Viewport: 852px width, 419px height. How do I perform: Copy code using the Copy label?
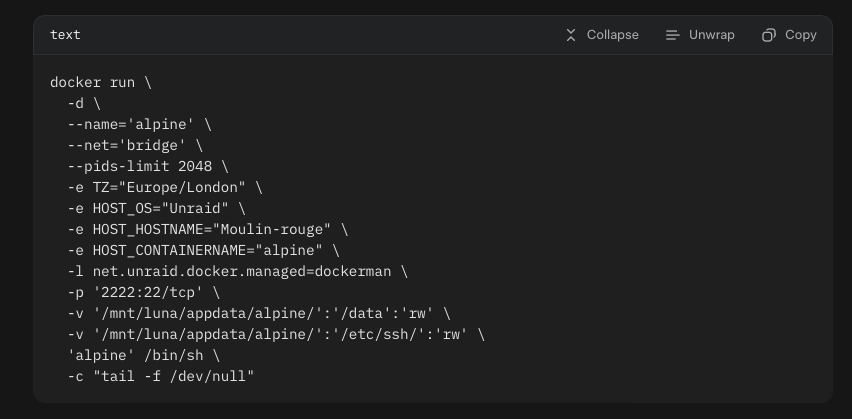(x=800, y=35)
